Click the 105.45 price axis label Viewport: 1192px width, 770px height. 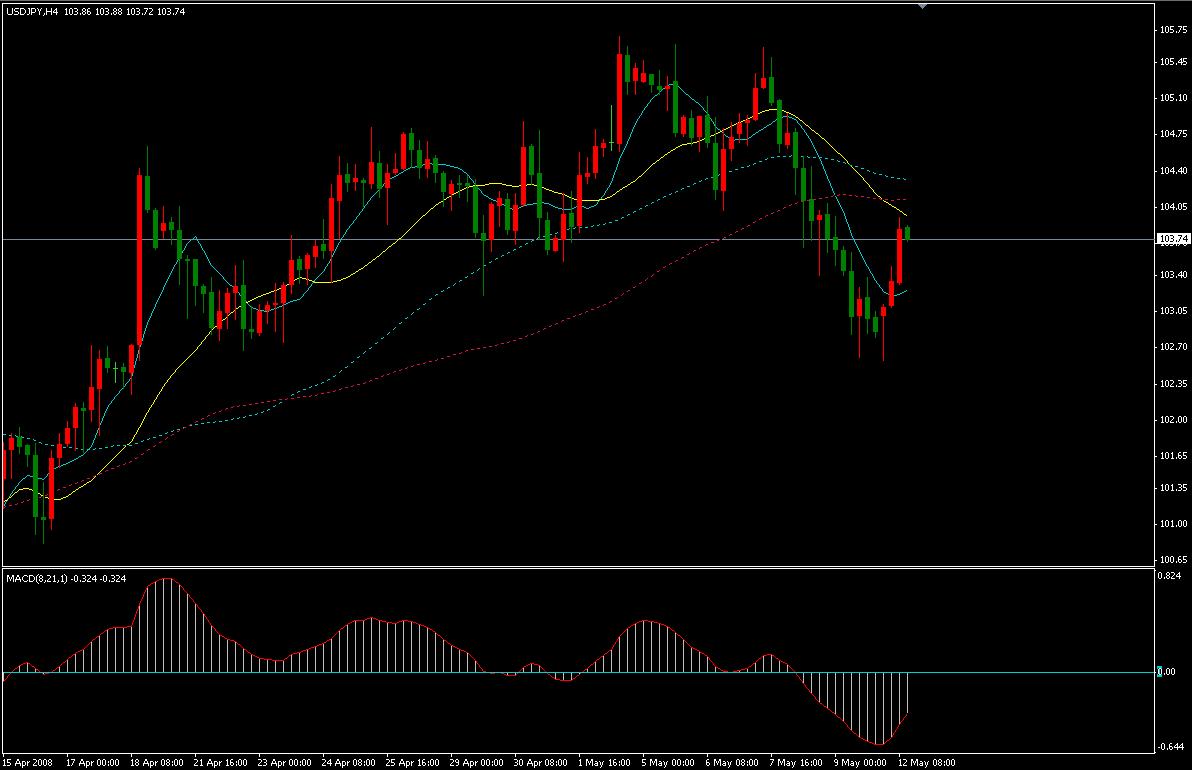tap(1173, 62)
